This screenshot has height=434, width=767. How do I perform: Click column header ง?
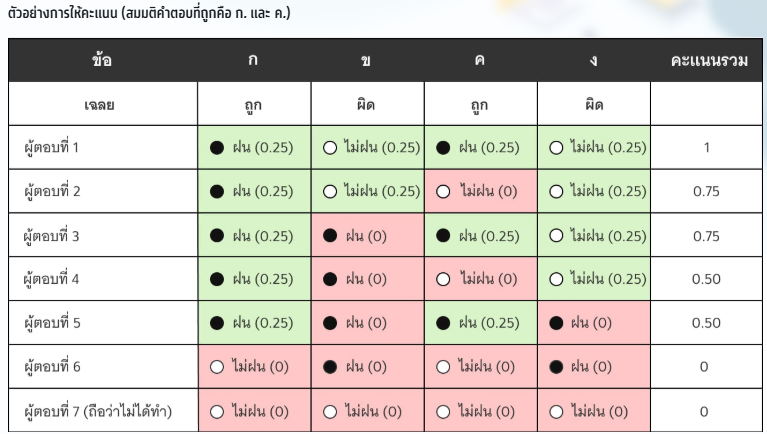[x=594, y=60]
